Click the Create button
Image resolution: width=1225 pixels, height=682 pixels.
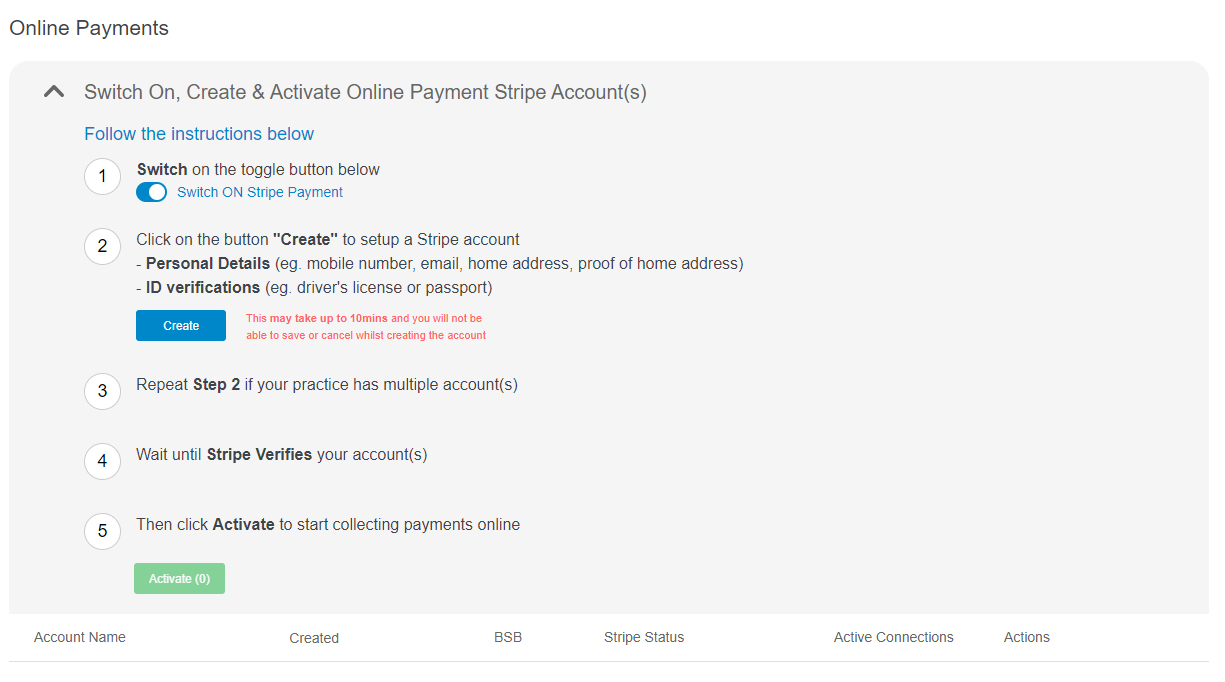click(x=180, y=325)
